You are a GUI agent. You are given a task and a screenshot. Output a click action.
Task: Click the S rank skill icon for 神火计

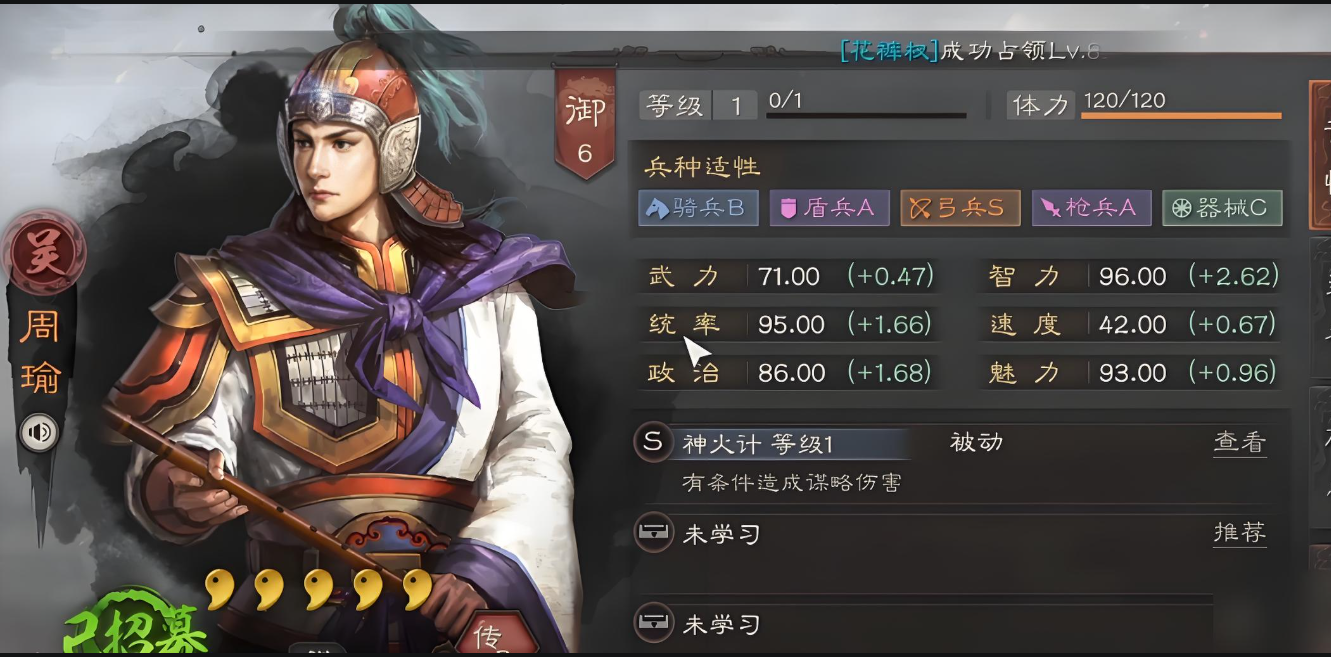pyautogui.click(x=653, y=442)
